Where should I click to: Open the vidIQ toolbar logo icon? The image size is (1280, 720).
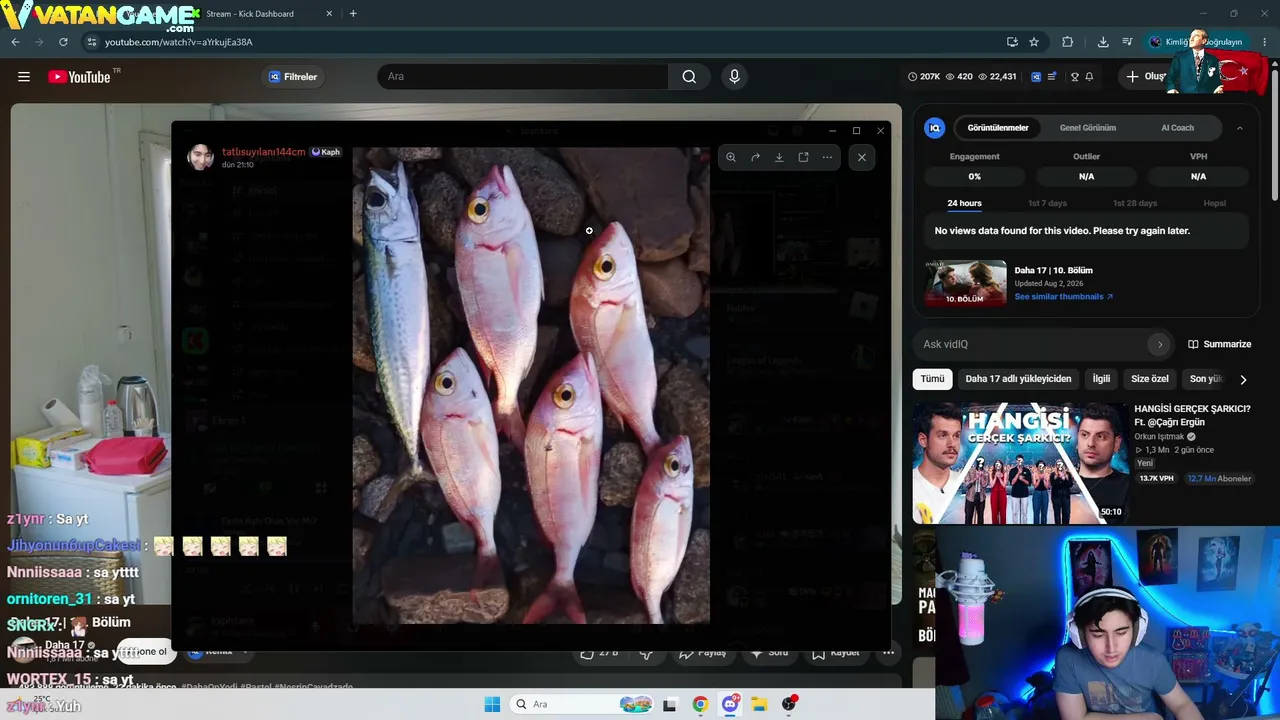1036,77
